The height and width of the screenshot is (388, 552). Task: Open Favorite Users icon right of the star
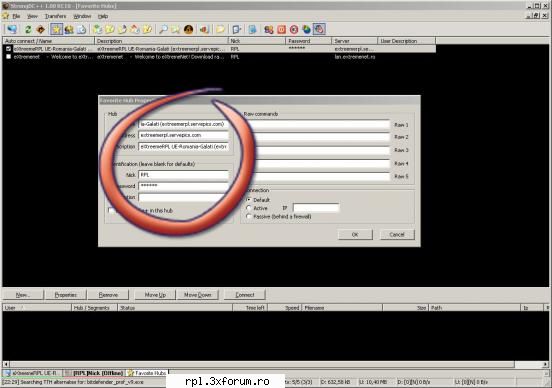[x=69, y=29]
